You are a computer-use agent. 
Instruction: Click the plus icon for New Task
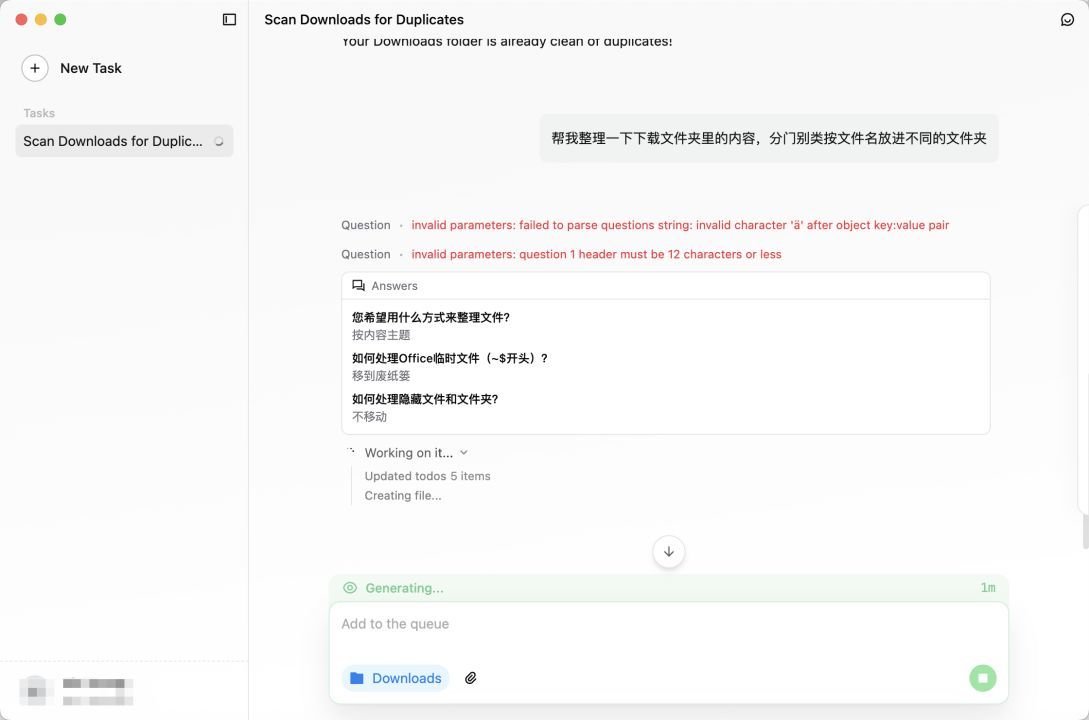click(x=35, y=68)
